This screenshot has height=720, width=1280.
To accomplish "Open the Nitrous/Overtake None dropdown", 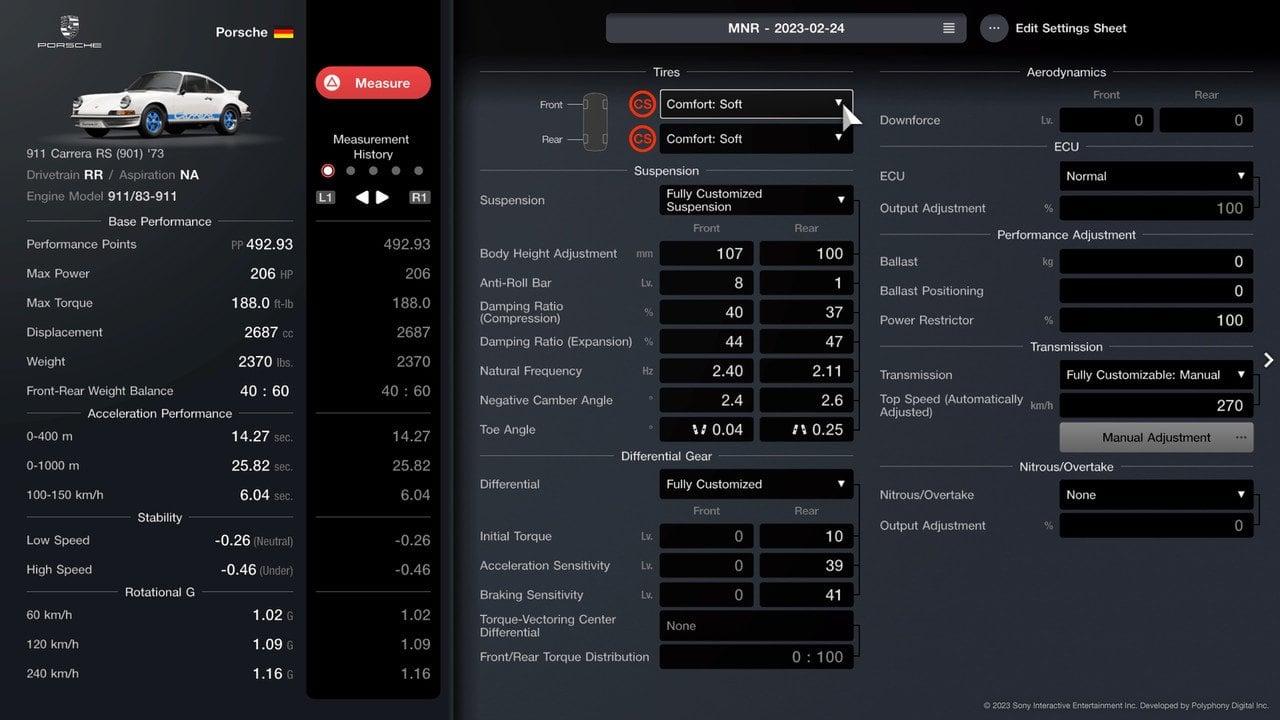I will pos(1156,495).
